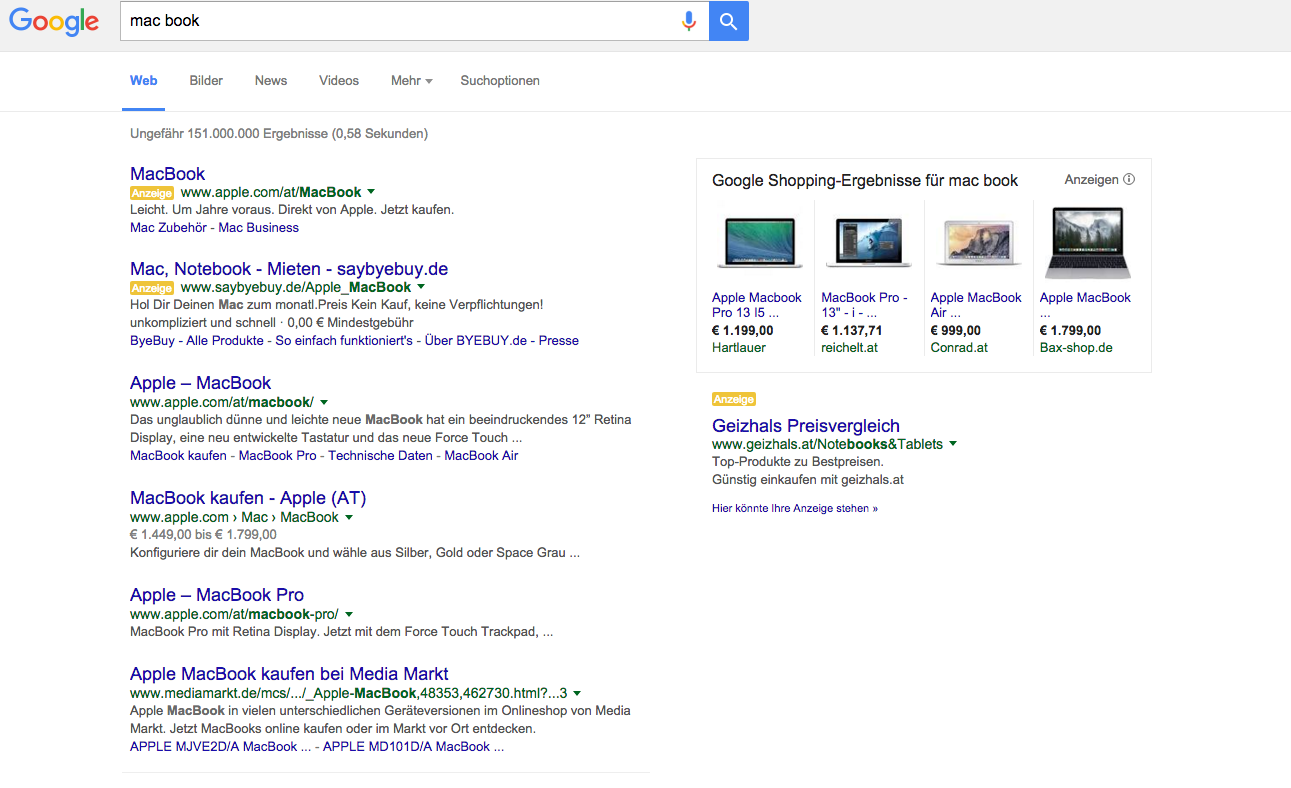Expand arrow next to www.apple.com/at/MacBook ad URL
The width and height of the screenshot is (1291, 788).
point(371,191)
